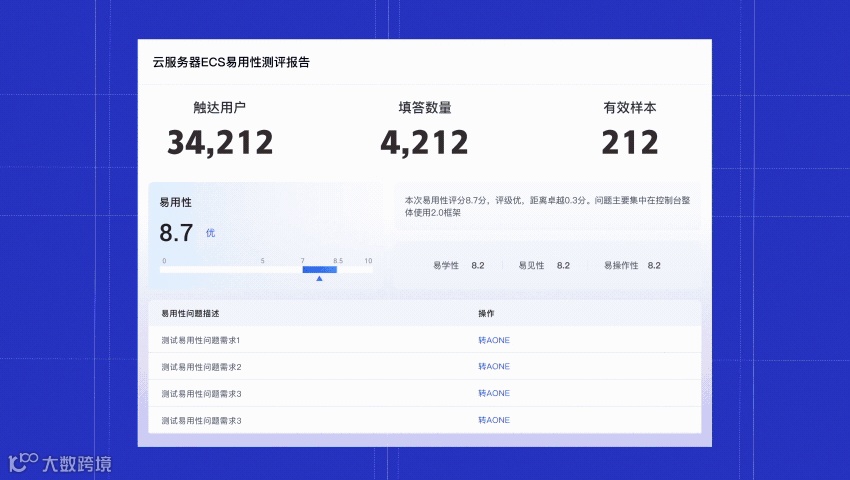Click the 触达用户 label
Image resolution: width=850 pixels, height=480 pixels.
(x=220, y=107)
